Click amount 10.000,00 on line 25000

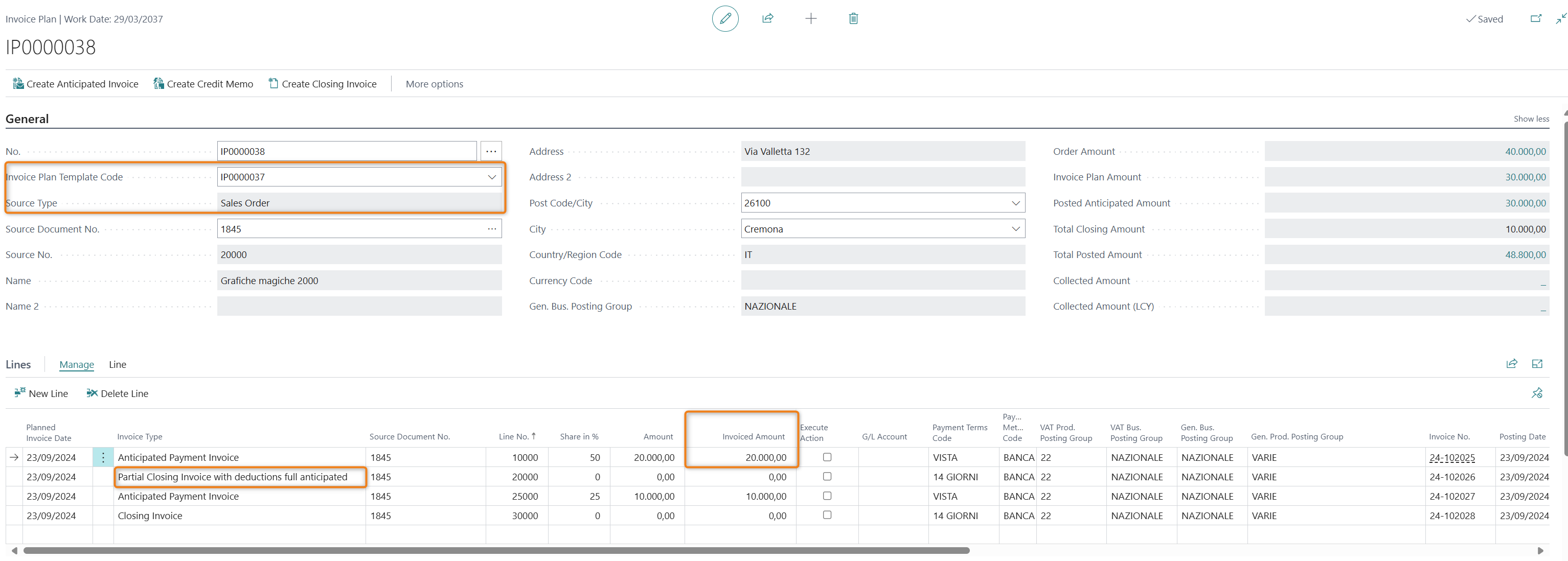coord(654,497)
